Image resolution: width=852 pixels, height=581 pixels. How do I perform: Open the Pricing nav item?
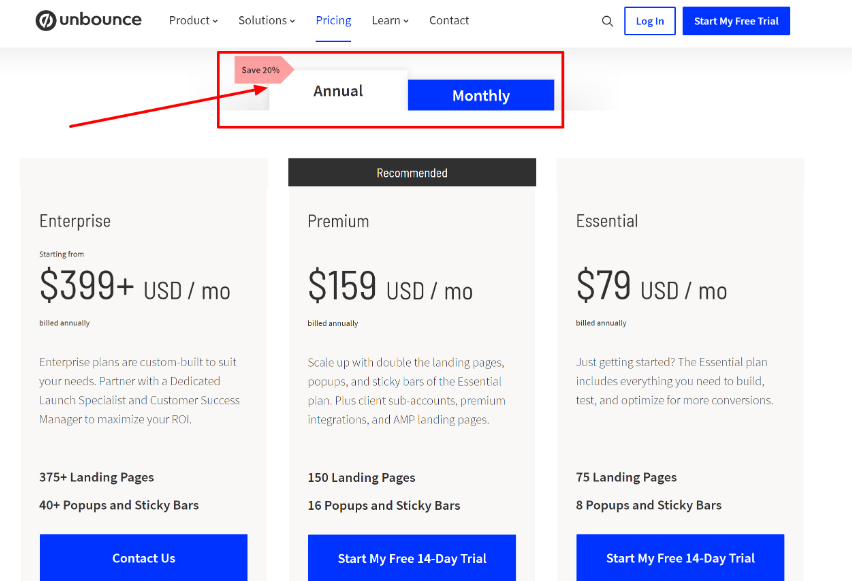(x=333, y=20)
